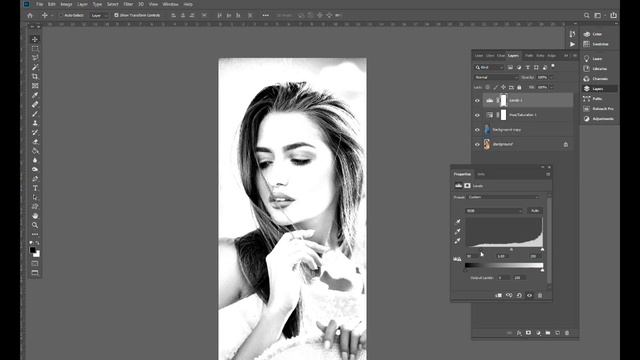Click the Share icon at top right
Image resolution: width=640 pixels, height=360 pixels.
point(613,15)
